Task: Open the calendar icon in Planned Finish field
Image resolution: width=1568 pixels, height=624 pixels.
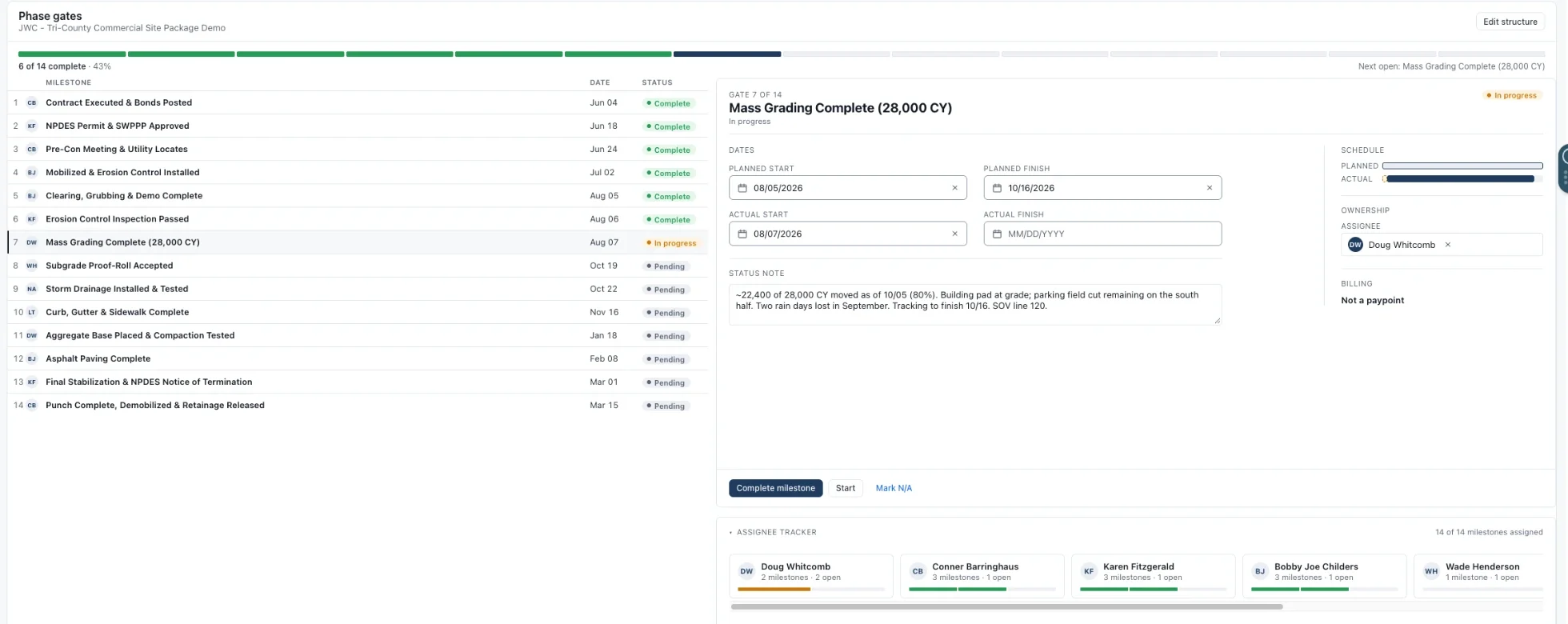Action: (x=997, y=188)
